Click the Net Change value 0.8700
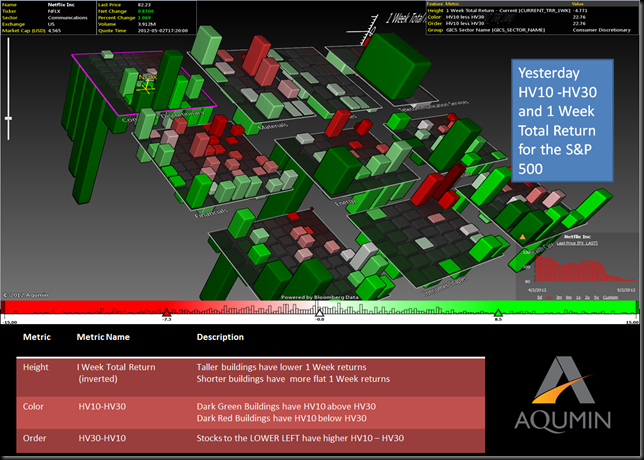 [145, 12]
